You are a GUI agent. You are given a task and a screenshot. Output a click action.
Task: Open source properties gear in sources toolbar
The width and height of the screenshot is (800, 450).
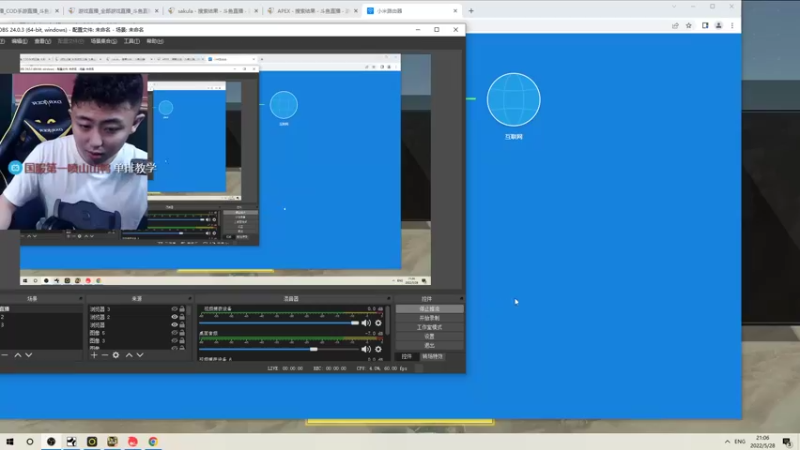click(x=116, y=355)
